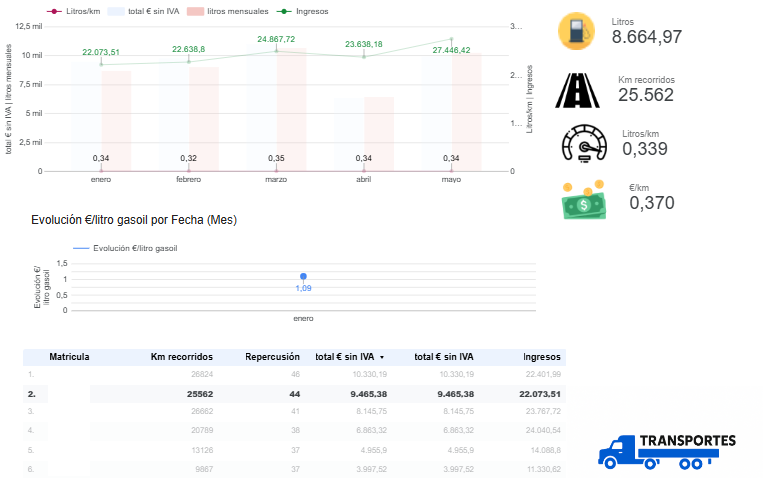Image resolution: width=773 pixels, height=478 pixels.
Task: Click Ingresos cell 23.767,72
Action: pos(543,411)
